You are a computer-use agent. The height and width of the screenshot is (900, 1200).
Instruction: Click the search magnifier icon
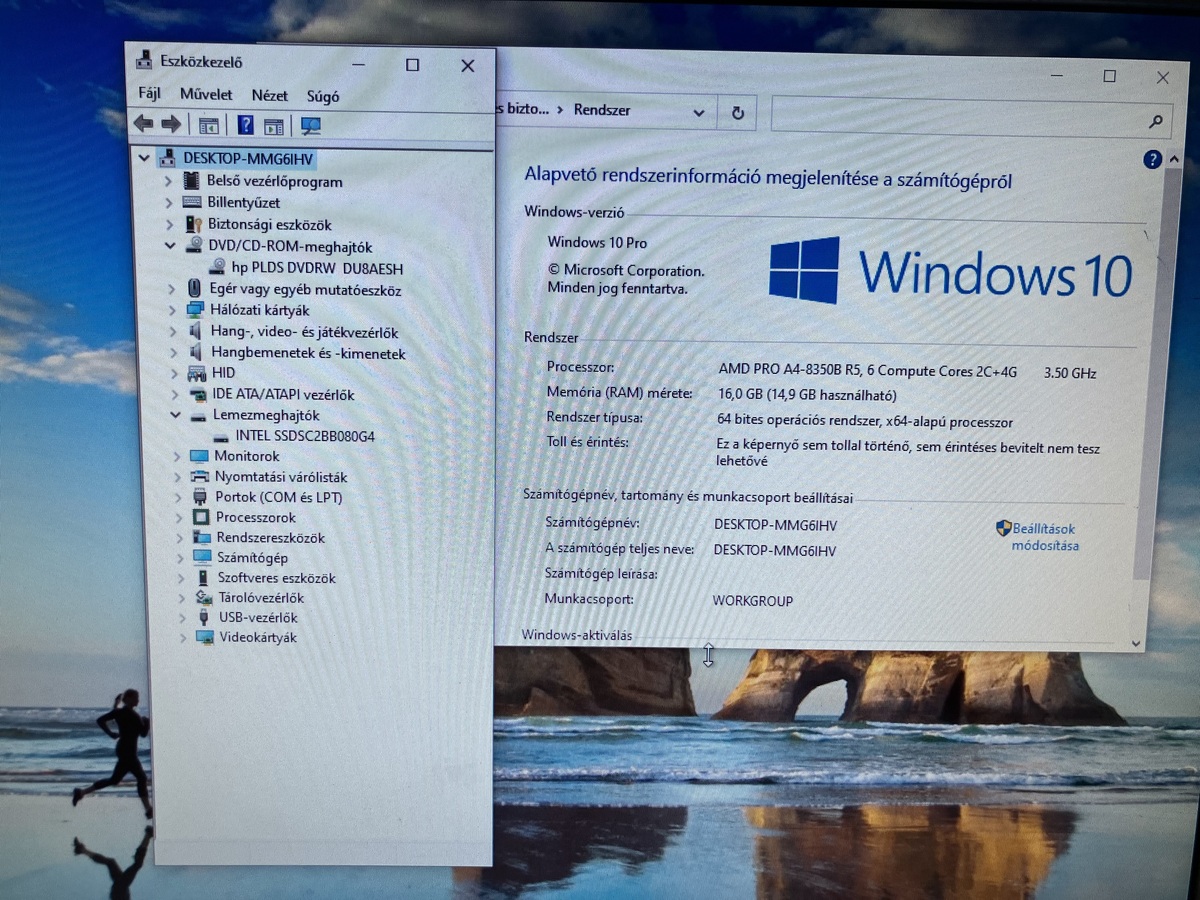tap(1156, 121)
